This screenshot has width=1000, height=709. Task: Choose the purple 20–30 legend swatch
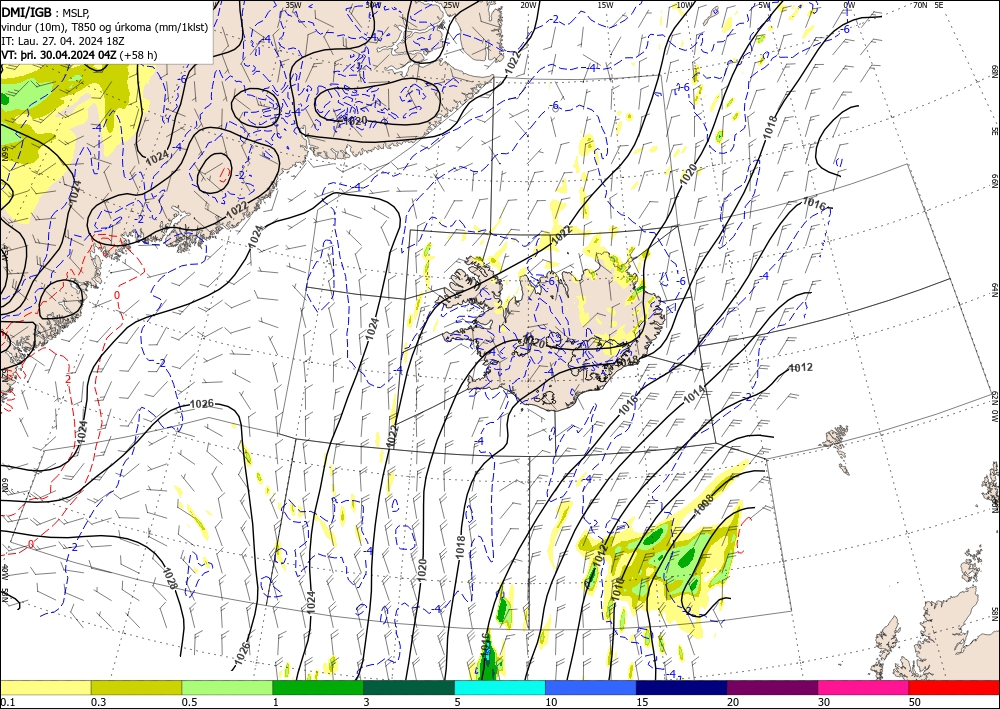tap(772, 687)
